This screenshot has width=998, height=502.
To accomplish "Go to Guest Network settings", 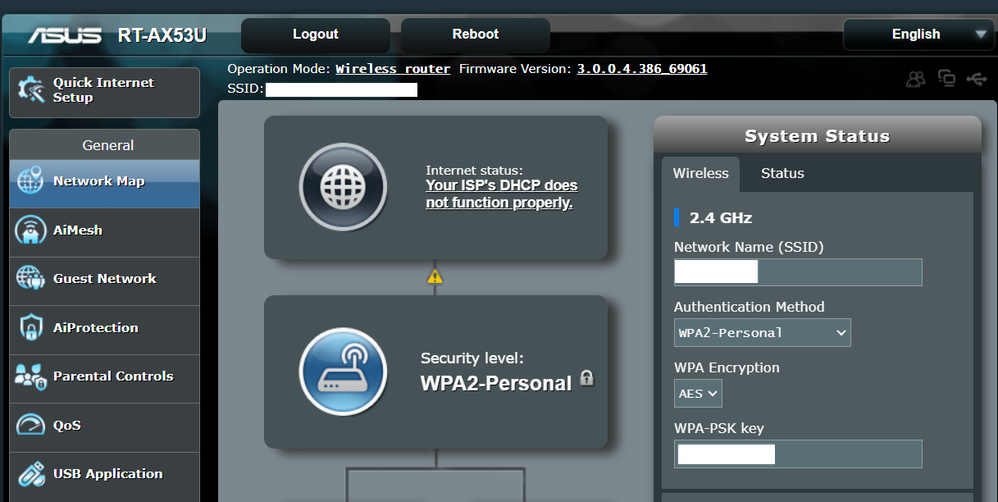I will click(x=105, y=279).
